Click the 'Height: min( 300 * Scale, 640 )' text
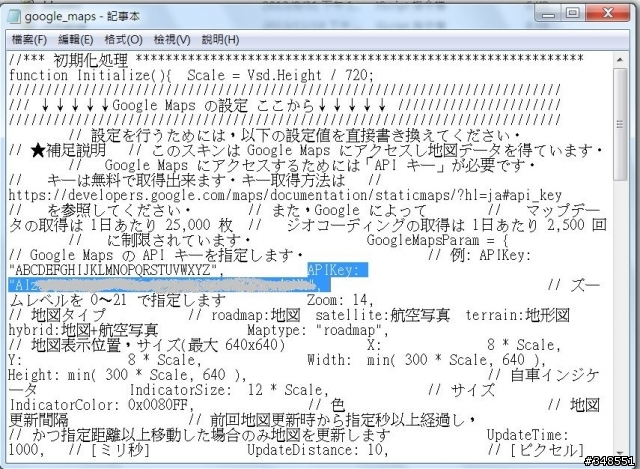The image size is (640, 469). [x=124, y=375]
